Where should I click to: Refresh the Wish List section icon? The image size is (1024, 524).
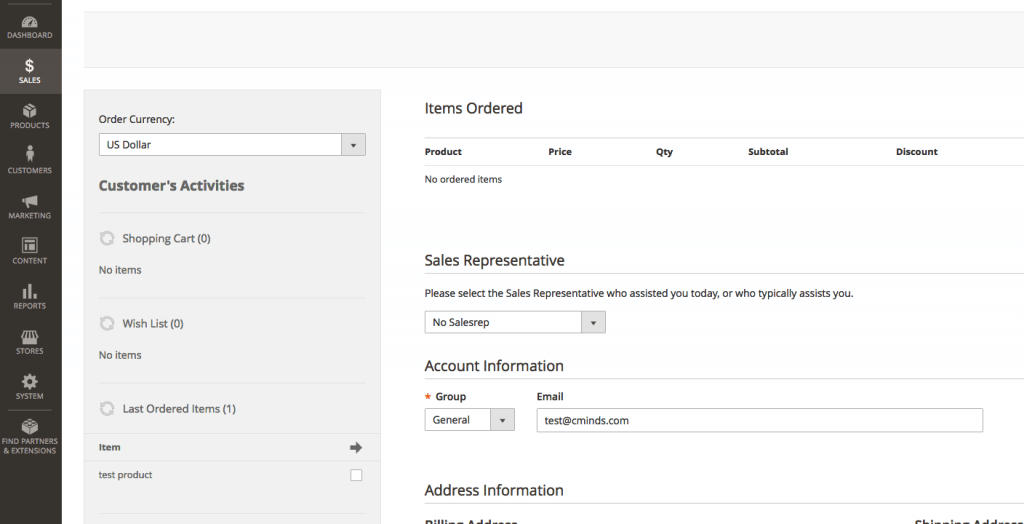(107, 324)
